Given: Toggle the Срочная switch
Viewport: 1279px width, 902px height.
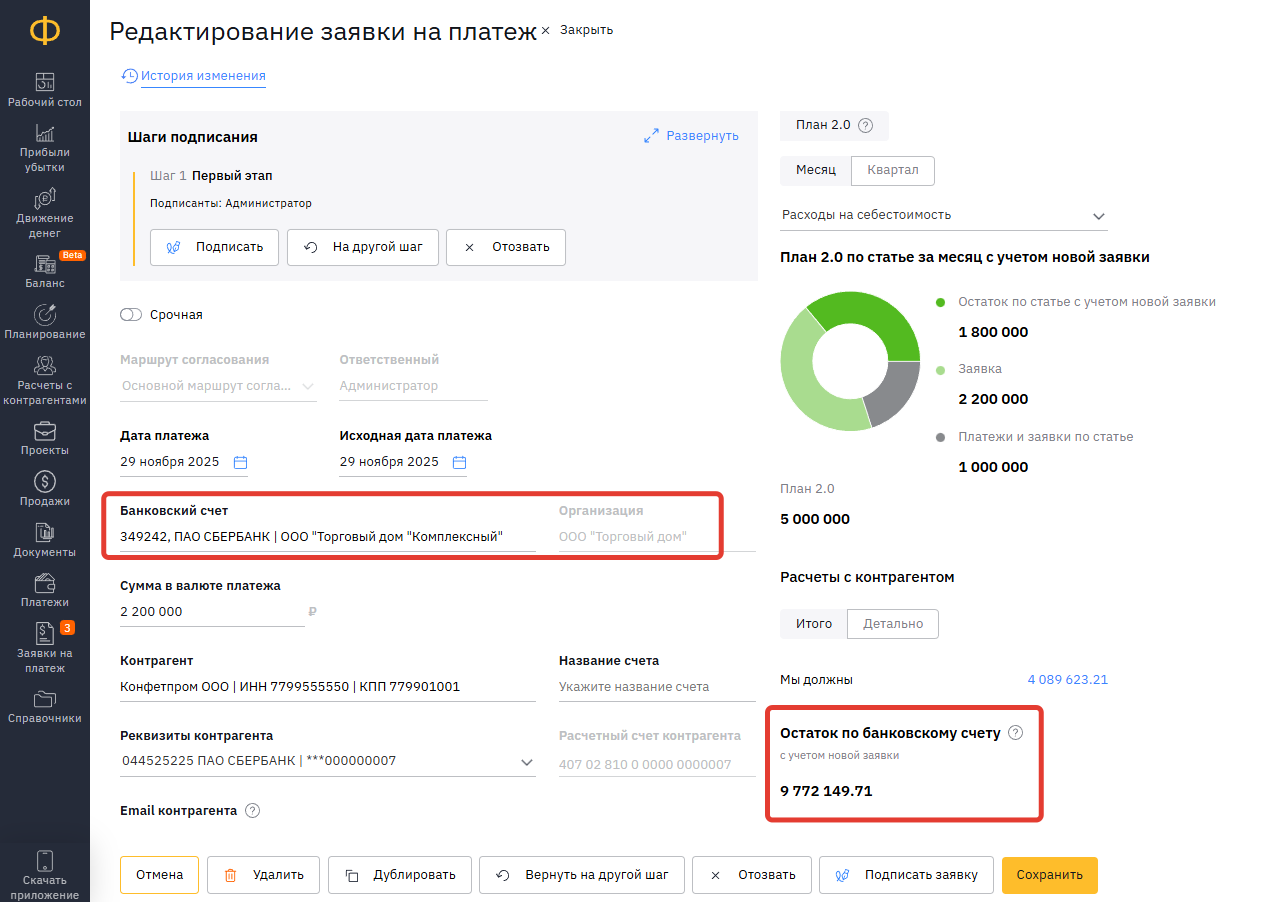Looking at the screenshot, I should pos(131,315).
